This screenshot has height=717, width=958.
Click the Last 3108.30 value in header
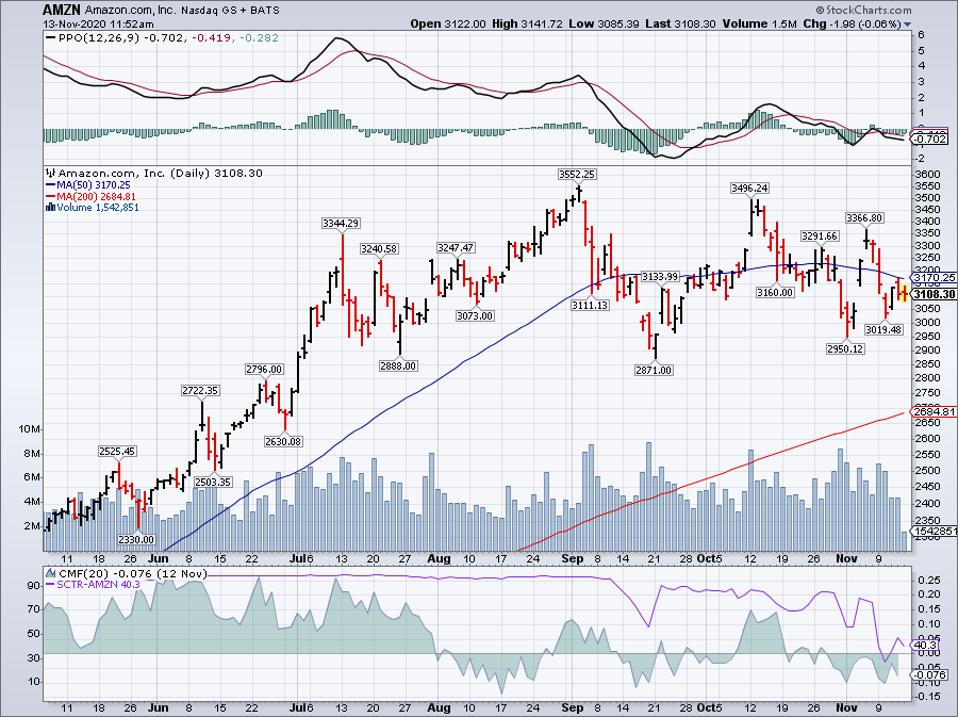[680, 24]
